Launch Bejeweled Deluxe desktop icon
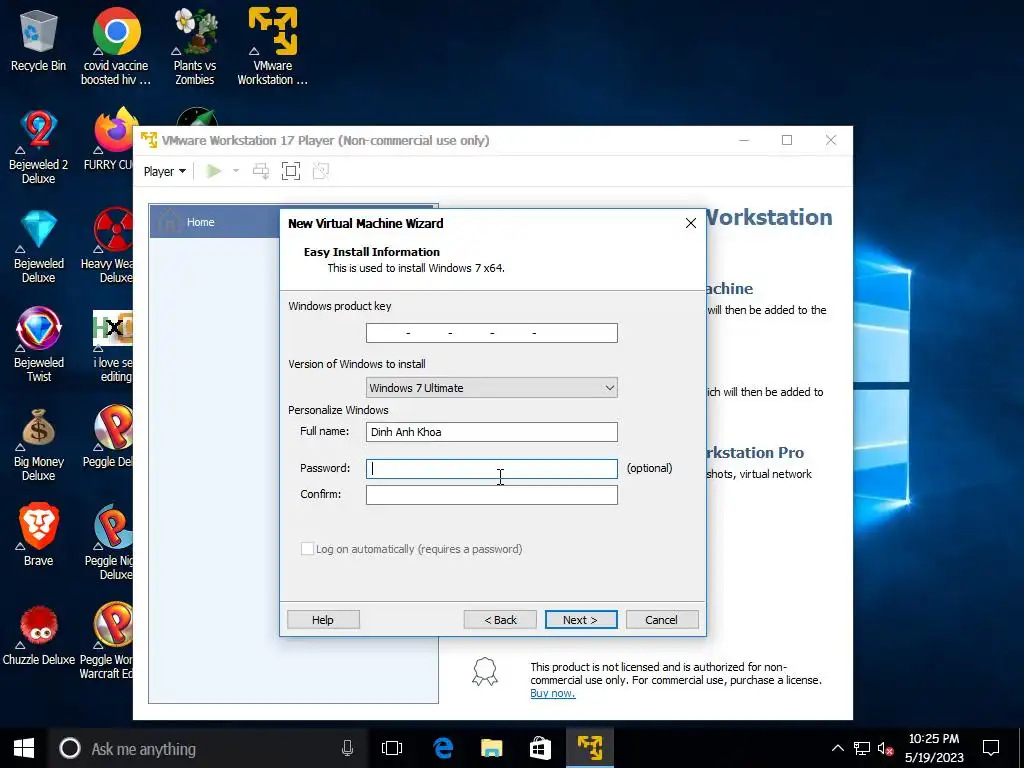The width and height of the screenshot is (1024, 768). (38, 247)
